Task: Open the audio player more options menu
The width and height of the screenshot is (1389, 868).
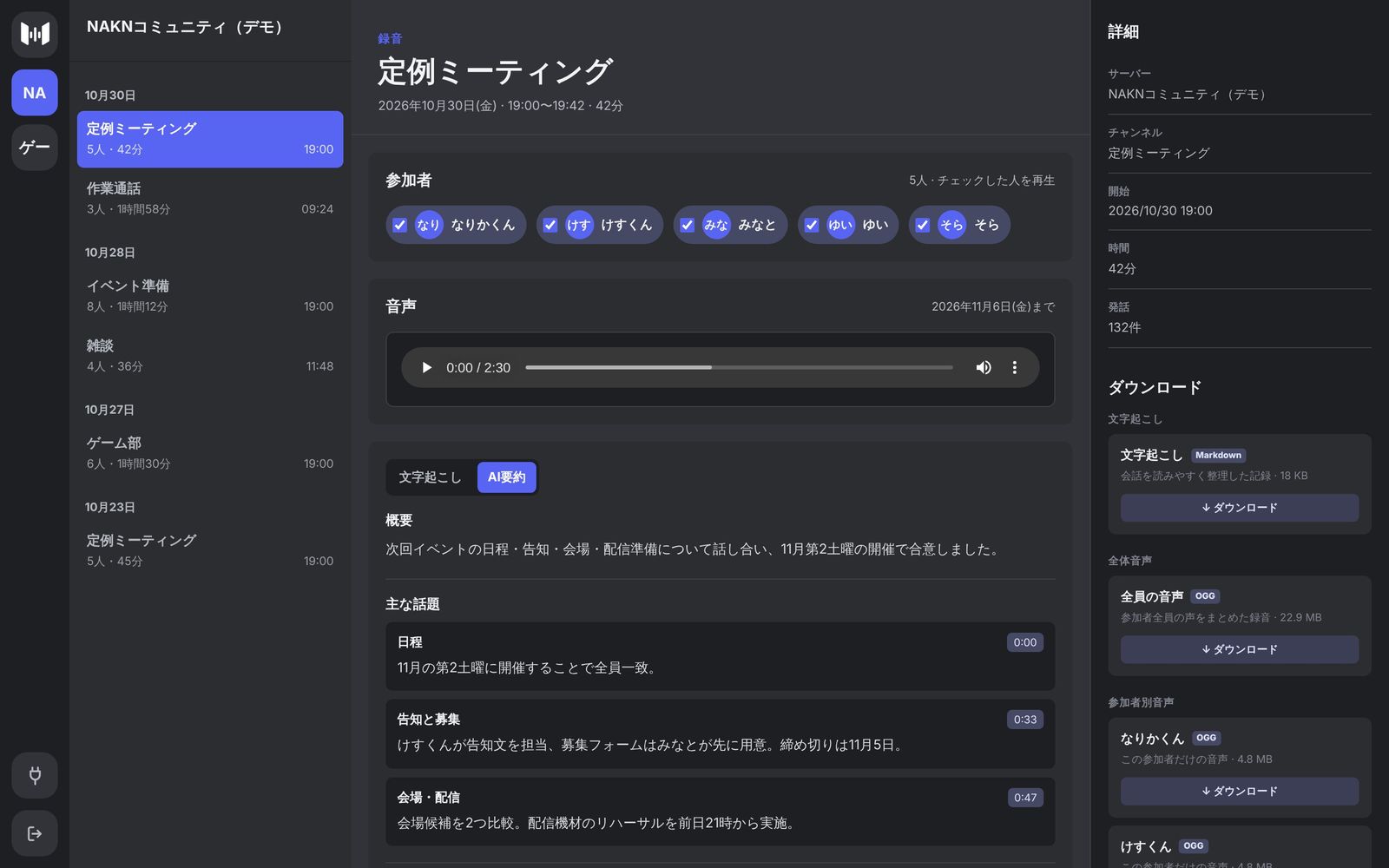Action: (x=1014, y=368)
